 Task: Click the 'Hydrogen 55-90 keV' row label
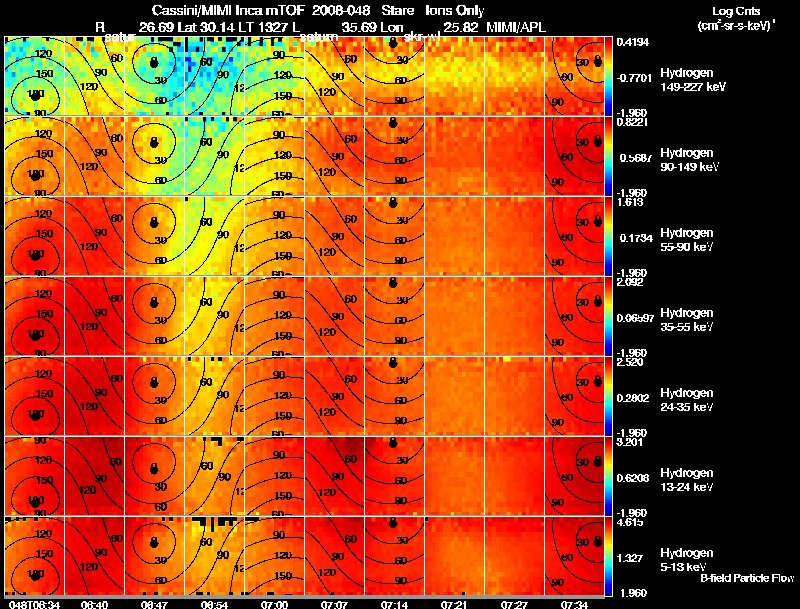coord(686,239)
